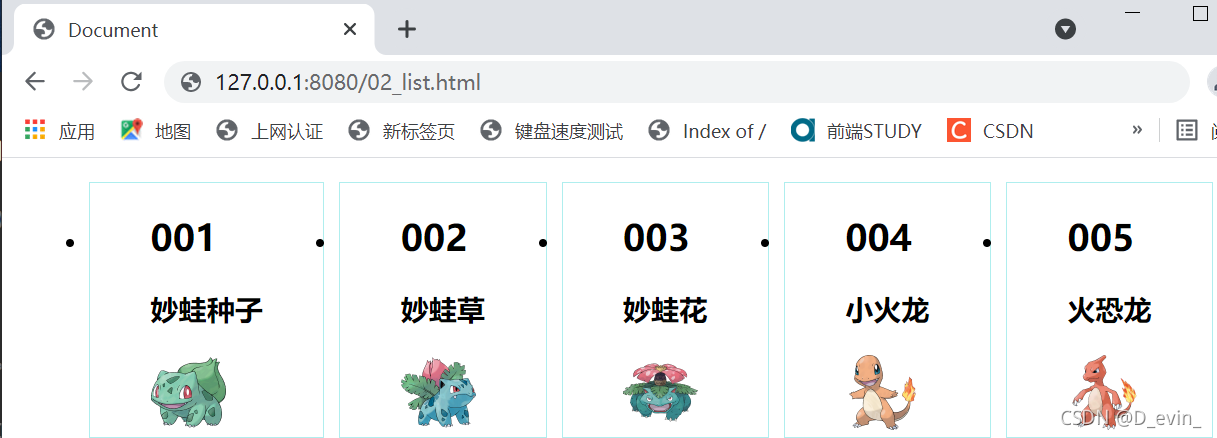Close the Document tab
The width and height of the screenshot is (1217, 438).
350,29
